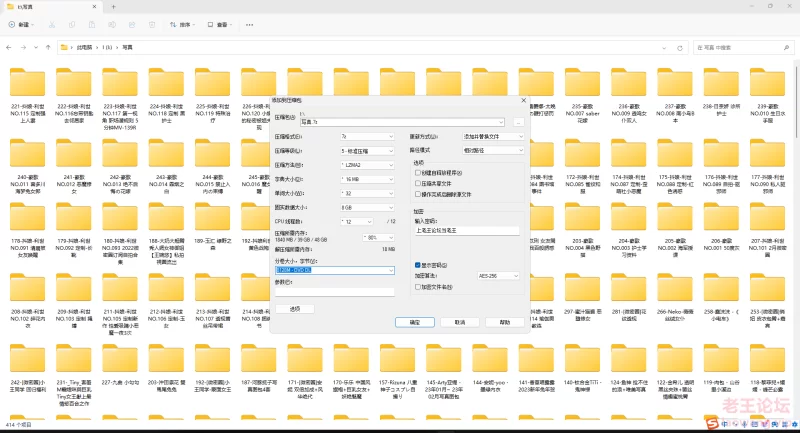The height and width of the screenshot is (433, 800).
Task: Open word size dropdown showing 32
Action: pyautogui.click(x=367, y=193)
